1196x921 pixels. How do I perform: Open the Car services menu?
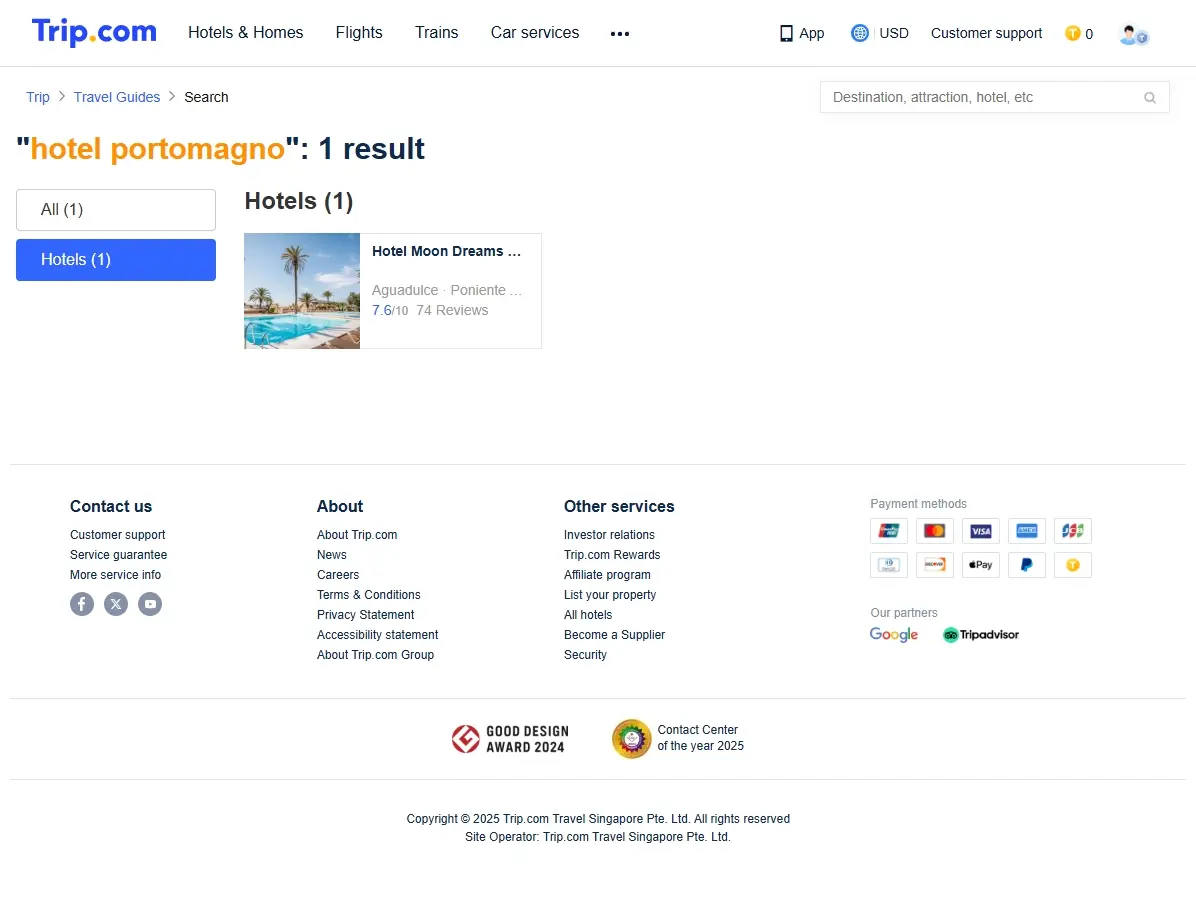[535, 33]
